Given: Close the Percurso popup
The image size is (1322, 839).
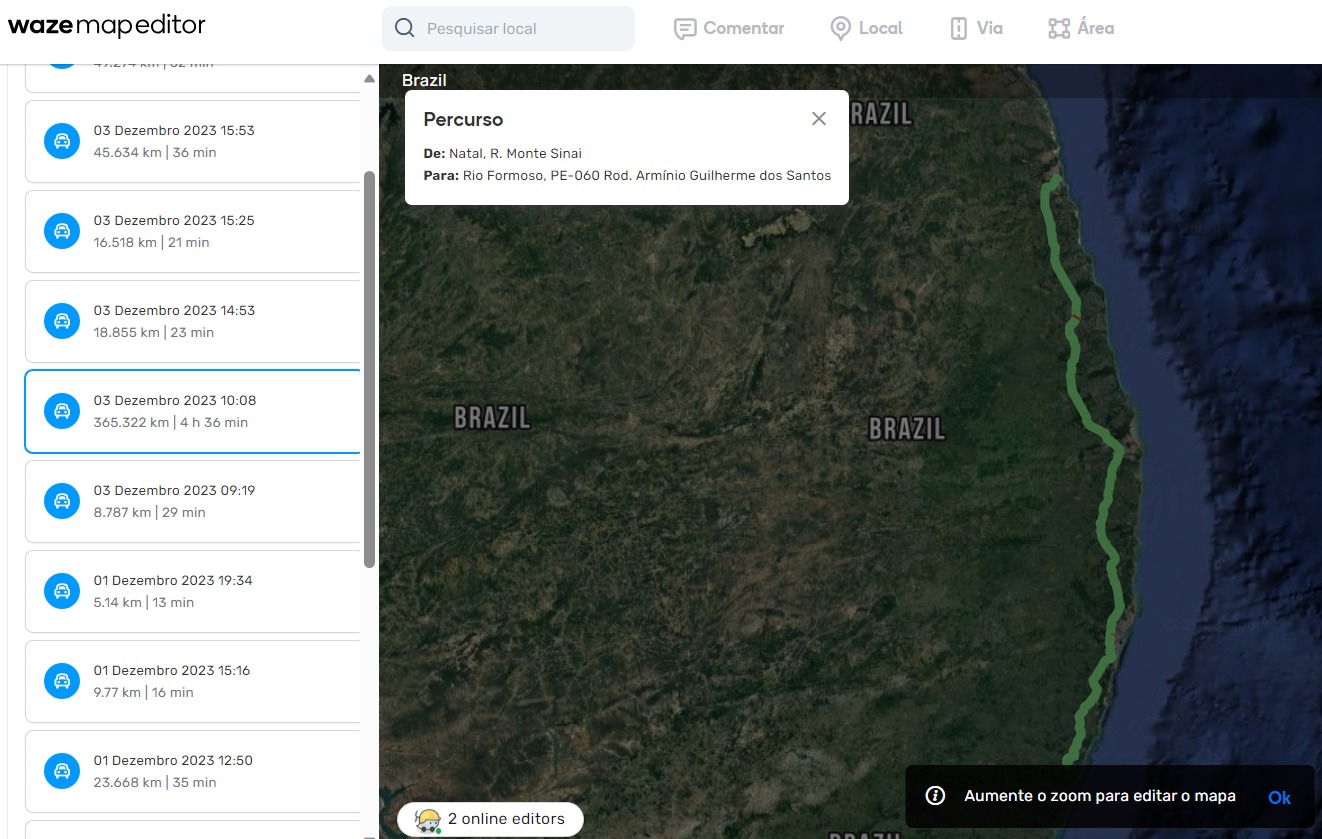Looking at the screenshot, I should (x=819, y=119).
